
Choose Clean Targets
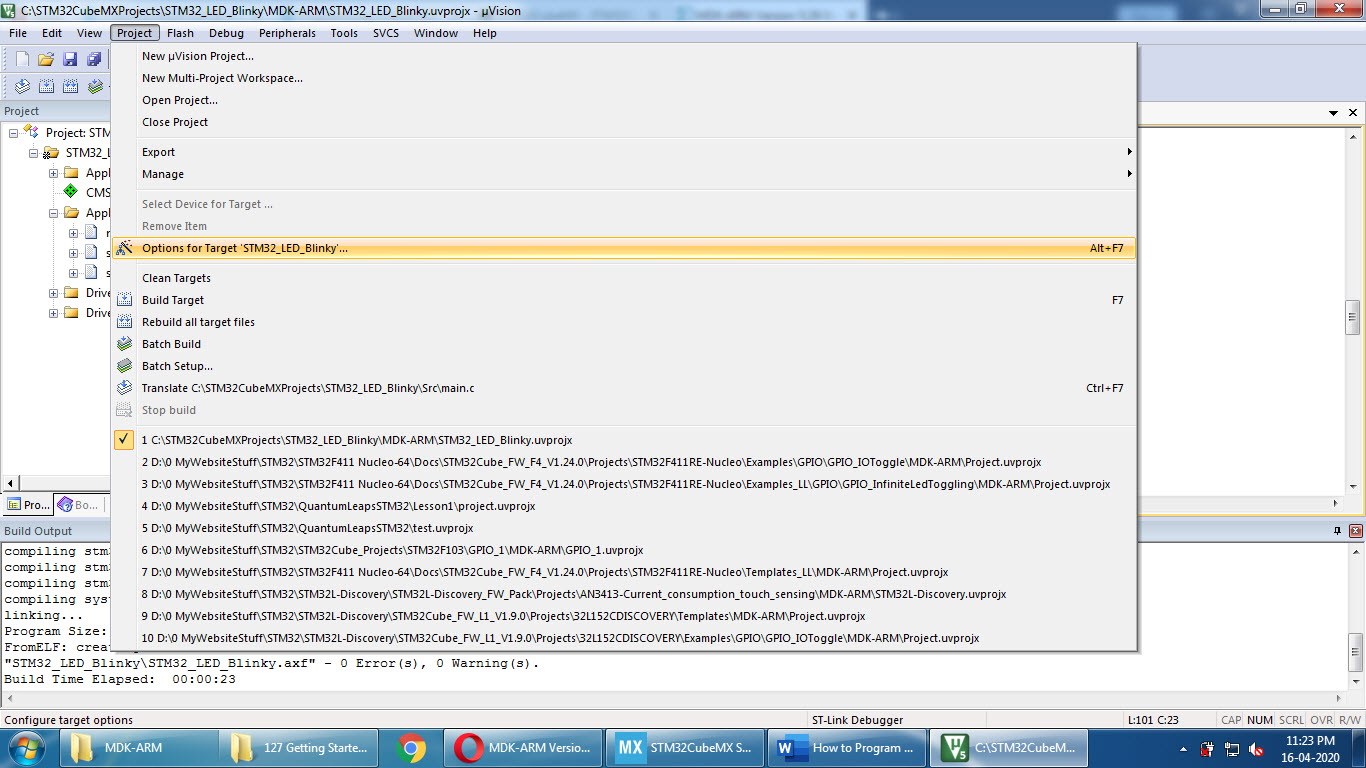[623, 278]
